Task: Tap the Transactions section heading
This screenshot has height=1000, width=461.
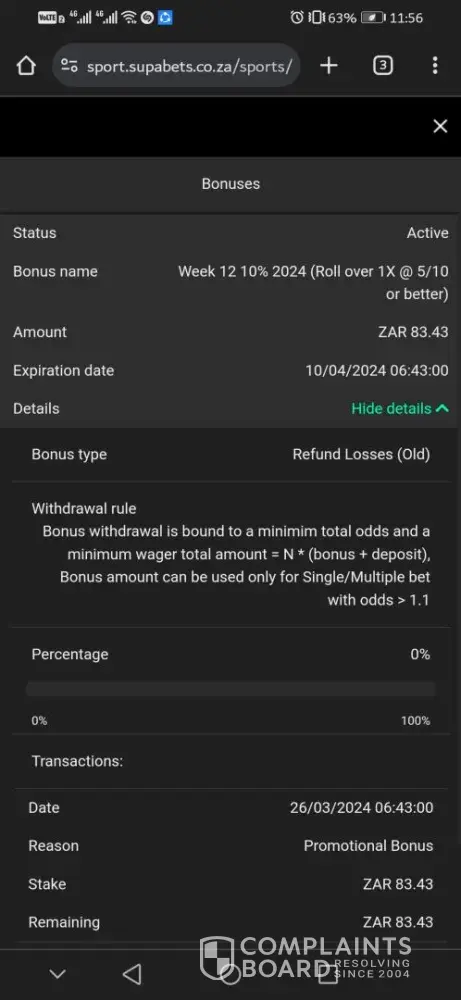Action: click(x=77, y=761)
